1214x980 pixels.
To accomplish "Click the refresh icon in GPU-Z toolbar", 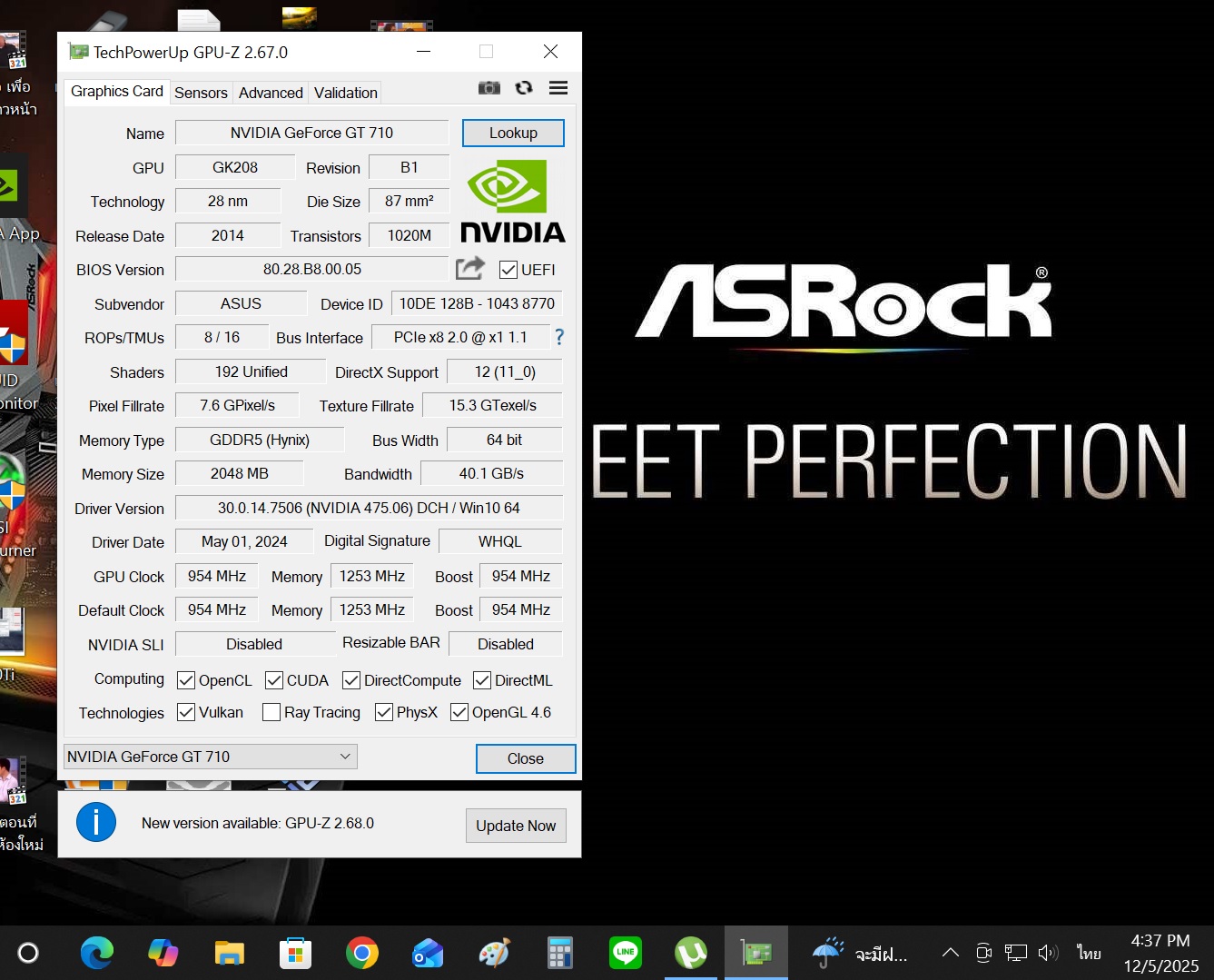I will [x=524, y=88].
